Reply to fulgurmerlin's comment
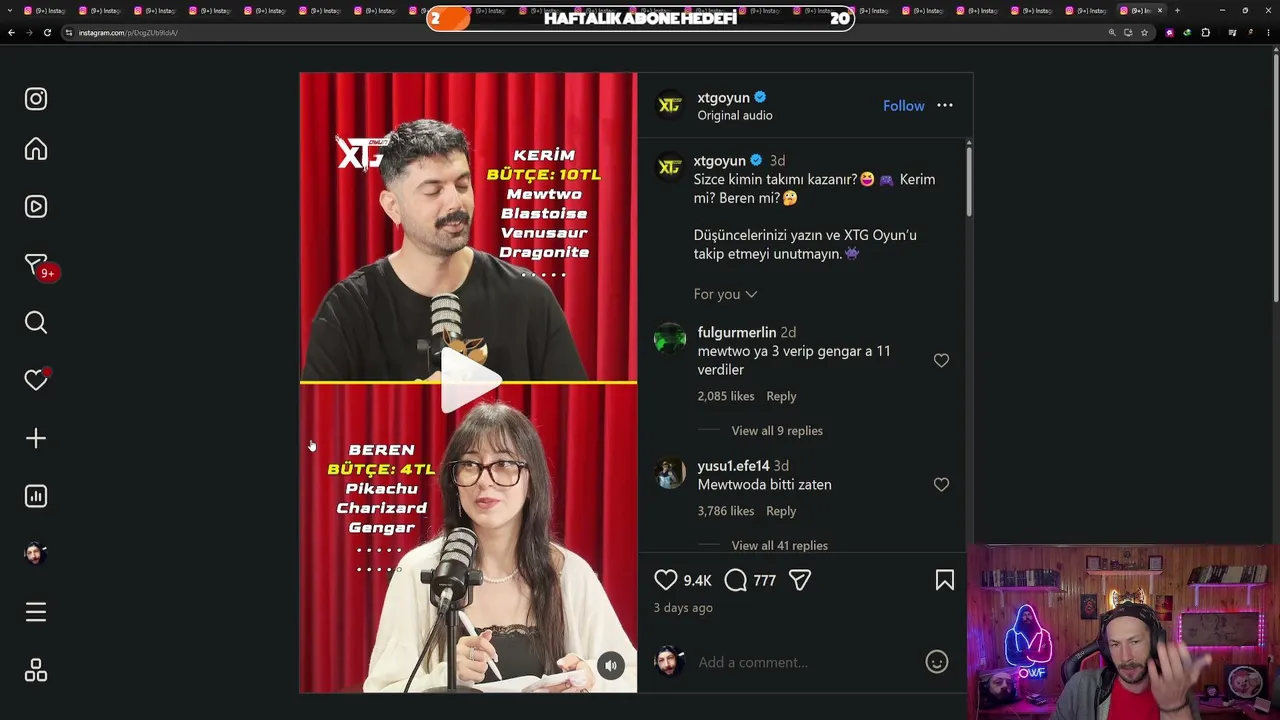Image resolution: width=1280 pixels, height=720 pixels. 781,396
